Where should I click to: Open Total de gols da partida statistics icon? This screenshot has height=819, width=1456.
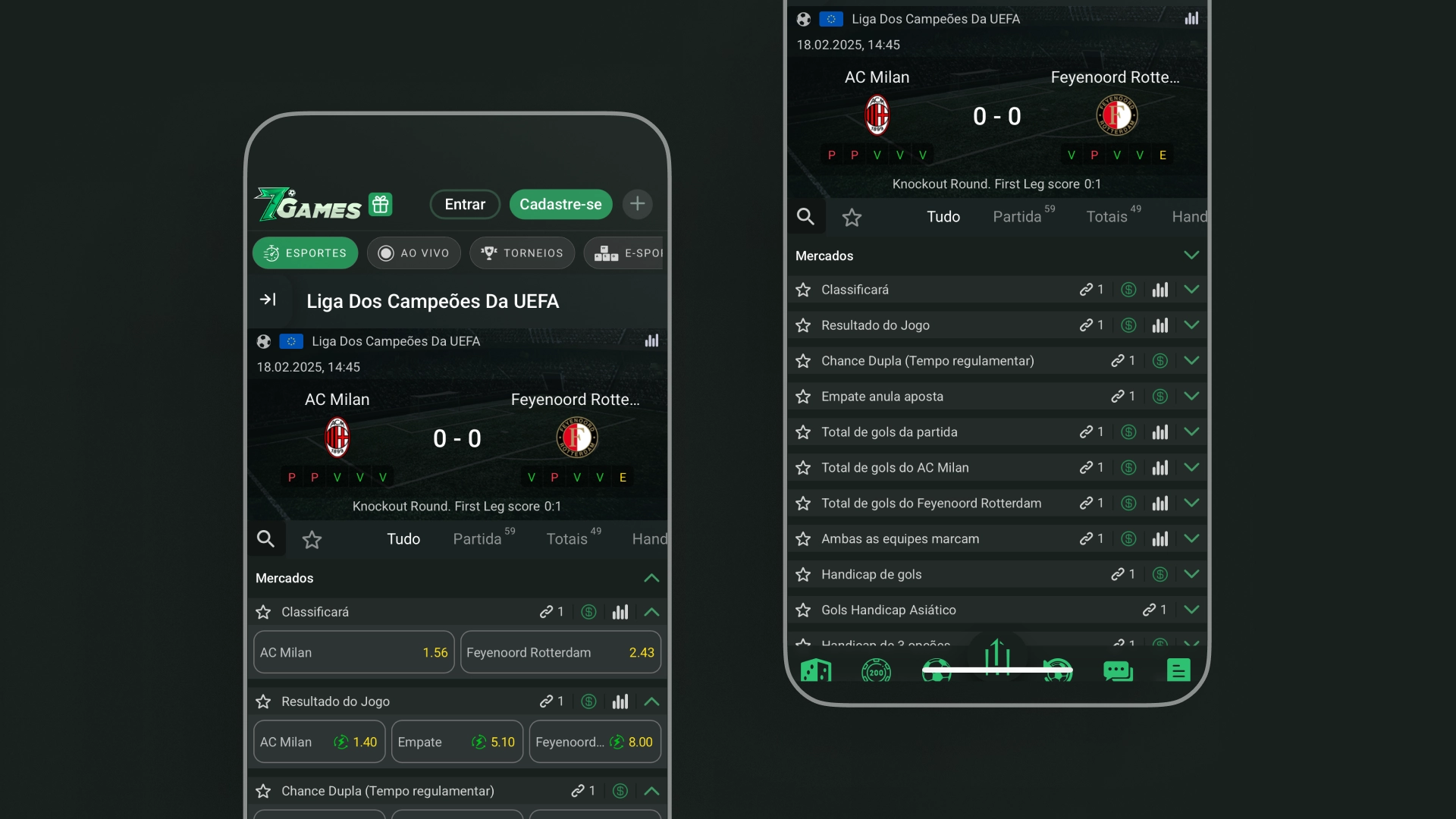[x=1160, y=432]
